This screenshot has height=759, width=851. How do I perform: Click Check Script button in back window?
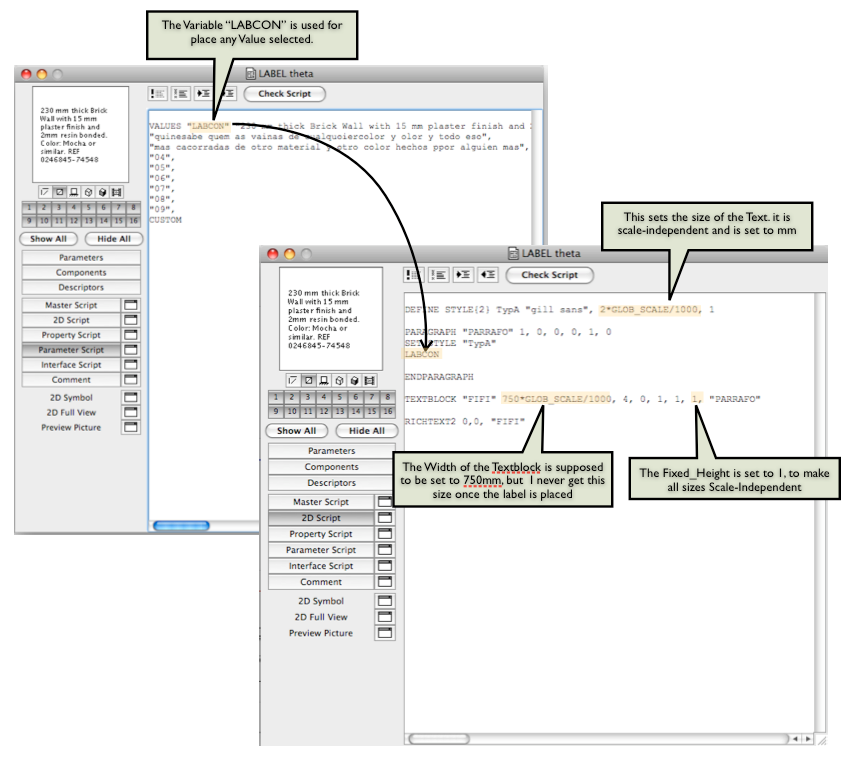(x=285, y=94)
